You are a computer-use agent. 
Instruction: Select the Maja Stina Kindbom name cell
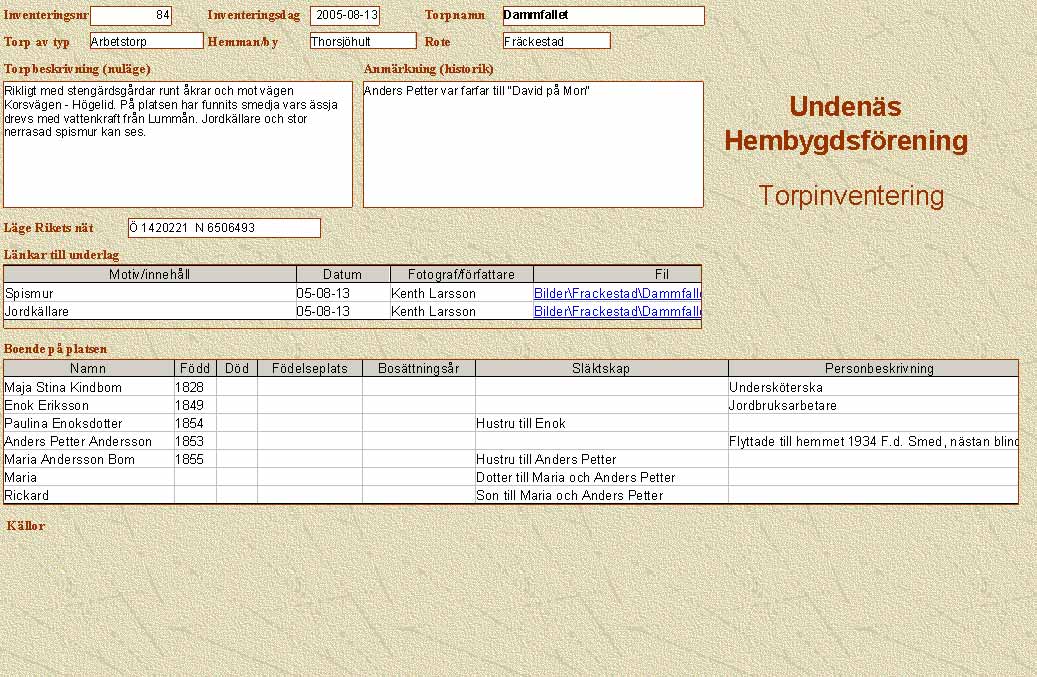point(88,387)
